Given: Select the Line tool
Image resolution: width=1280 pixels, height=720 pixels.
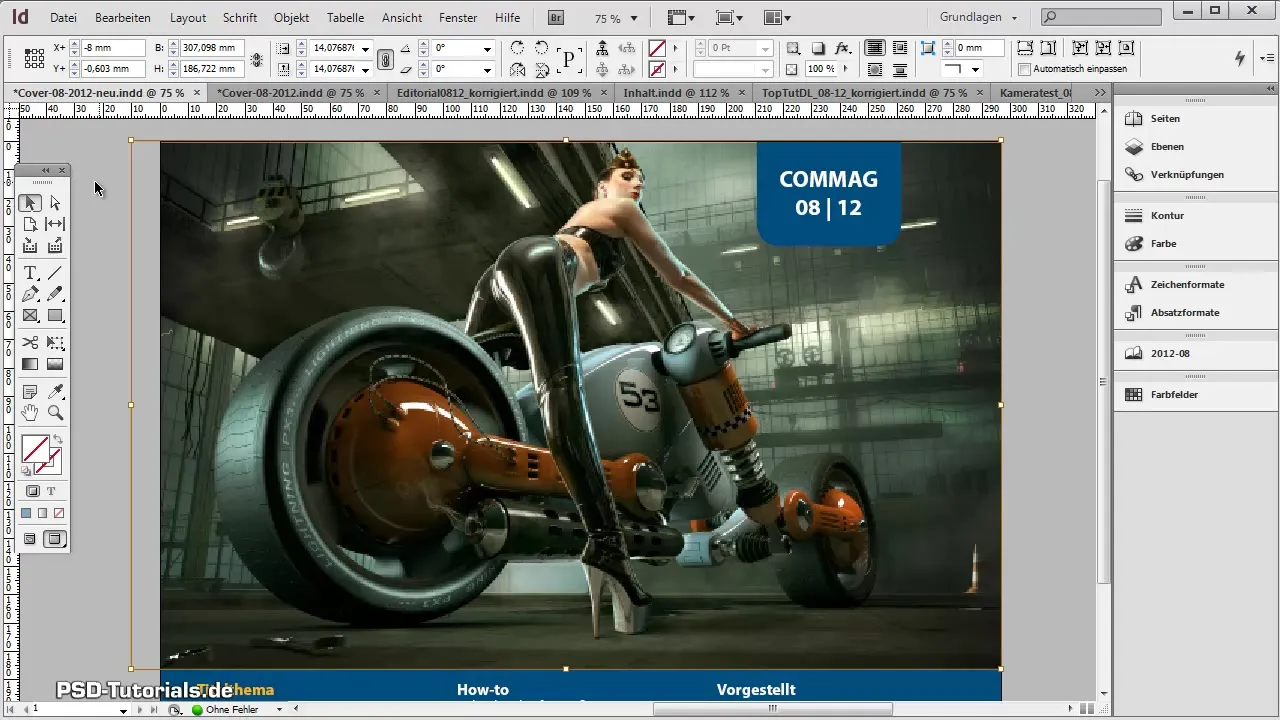Looking at the screenshot, I should coord(56,273).
